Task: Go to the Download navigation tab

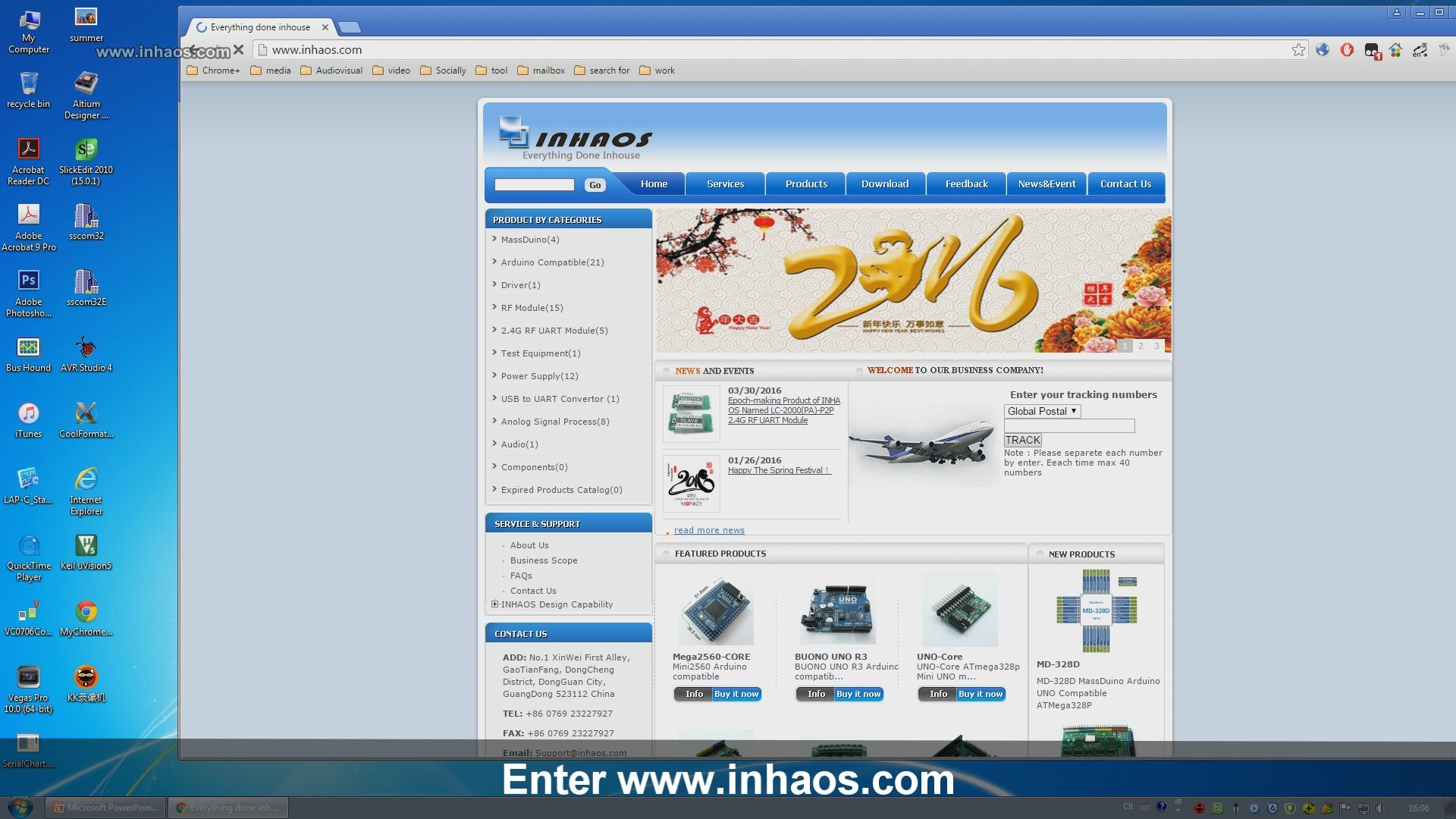Action: coord(885,184)
